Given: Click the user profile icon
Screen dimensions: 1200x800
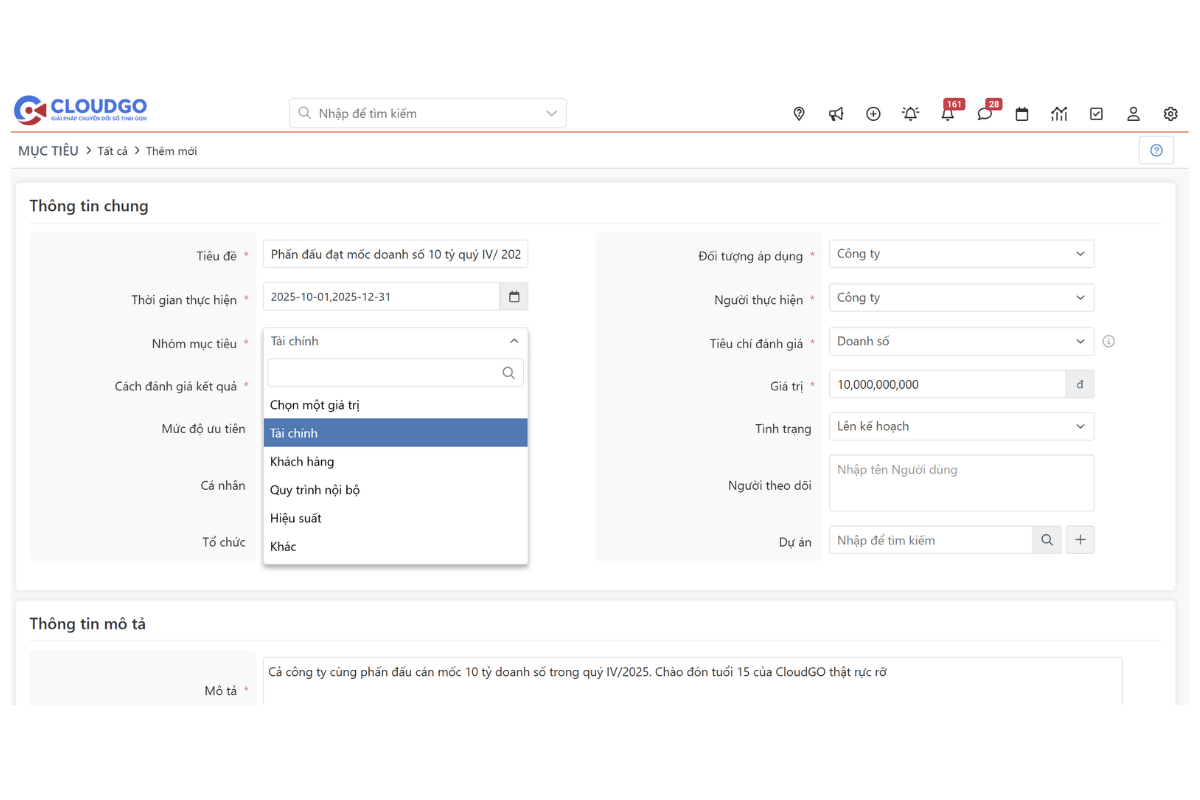Looking at the screenshot, I should point(1133,114).
